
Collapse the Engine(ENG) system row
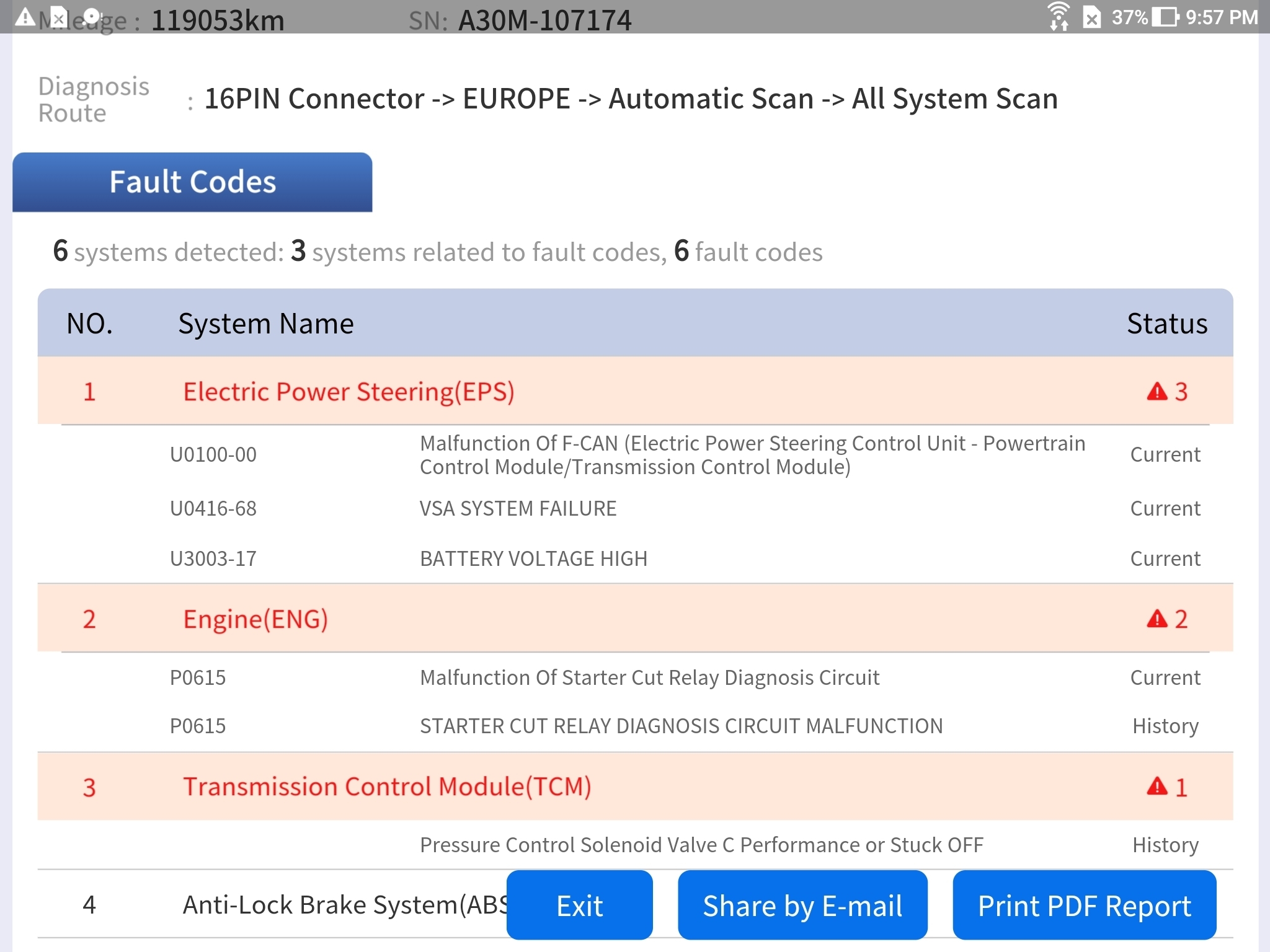point(255,619)
